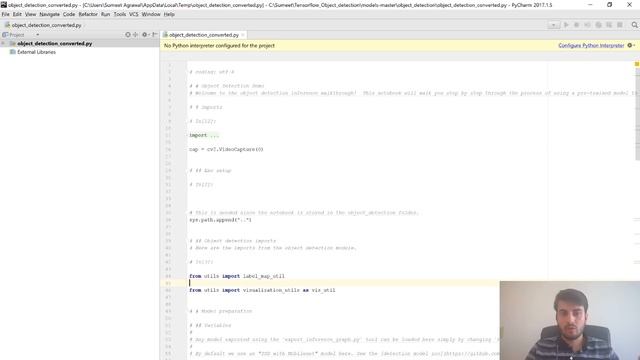Click line 'from utils import label_map_util'
Image resolution: width=640 pixels, height=360 pixels.
tap(237, 276)
